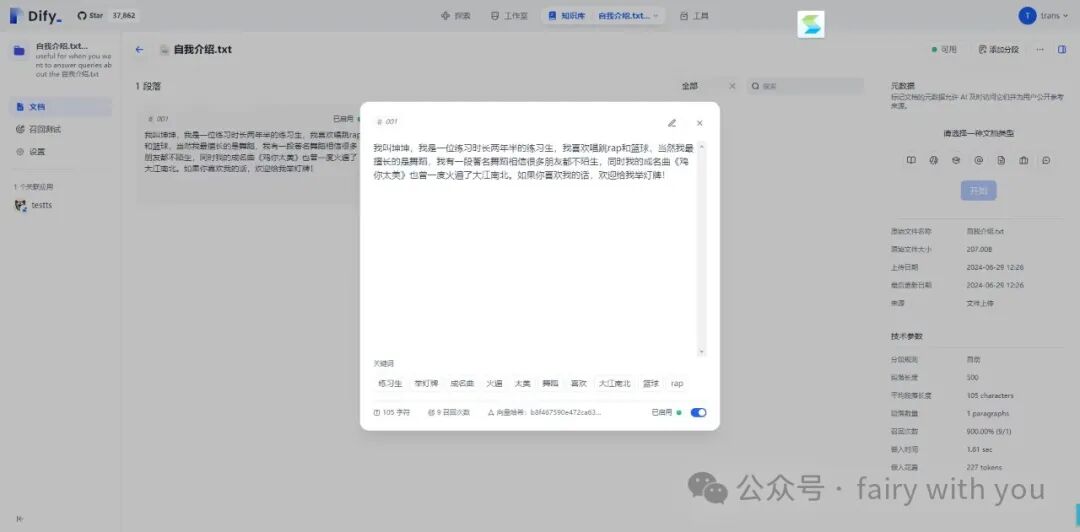Click the dialog text area scrollbar
The width and height of the screenshot is (1080, 532).
point(702,248)
